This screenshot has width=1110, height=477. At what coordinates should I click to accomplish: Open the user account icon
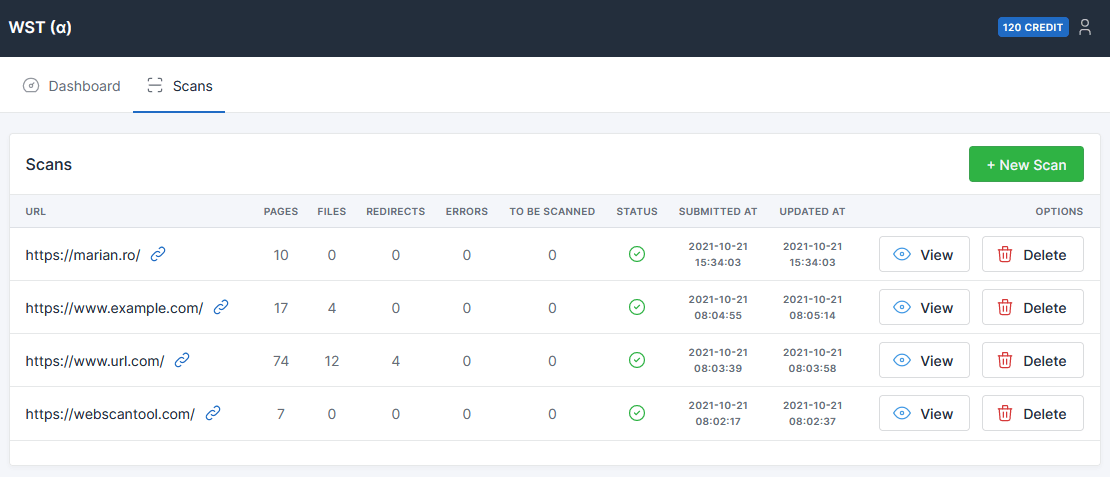1085,28
